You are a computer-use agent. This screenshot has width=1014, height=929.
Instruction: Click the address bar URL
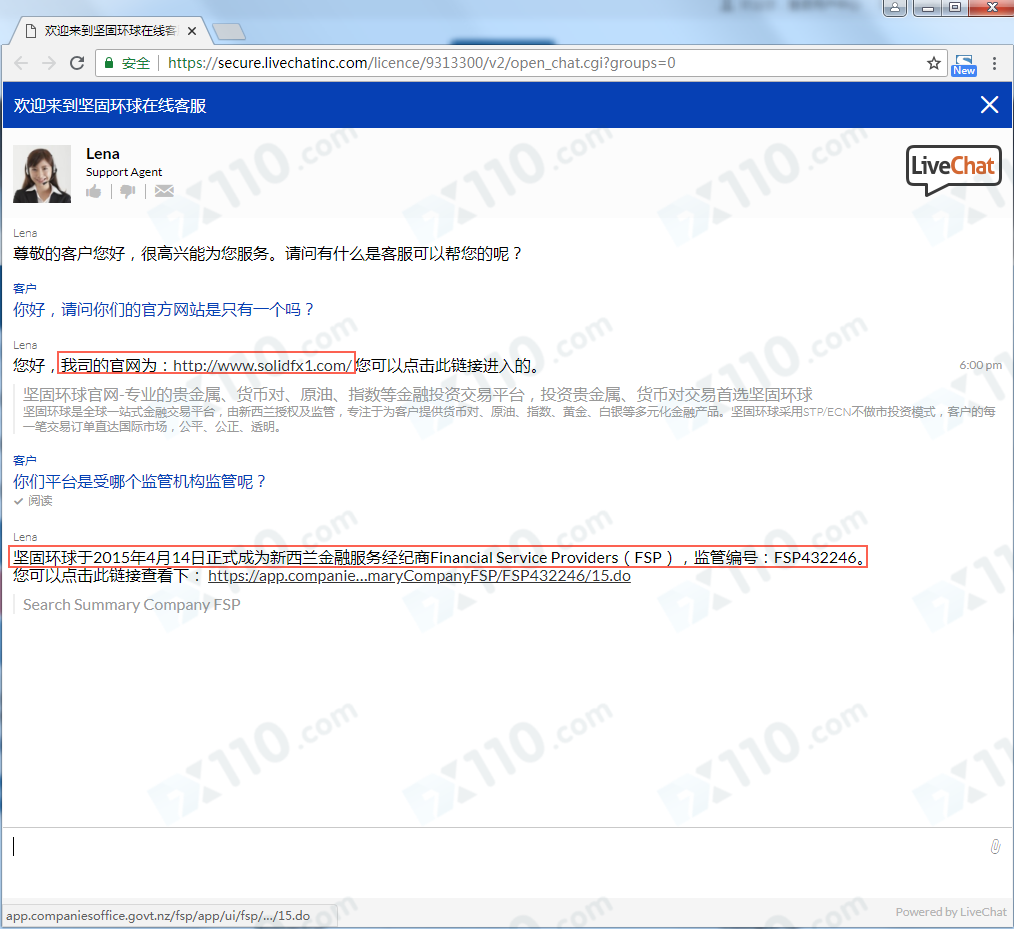coord(420,63)
